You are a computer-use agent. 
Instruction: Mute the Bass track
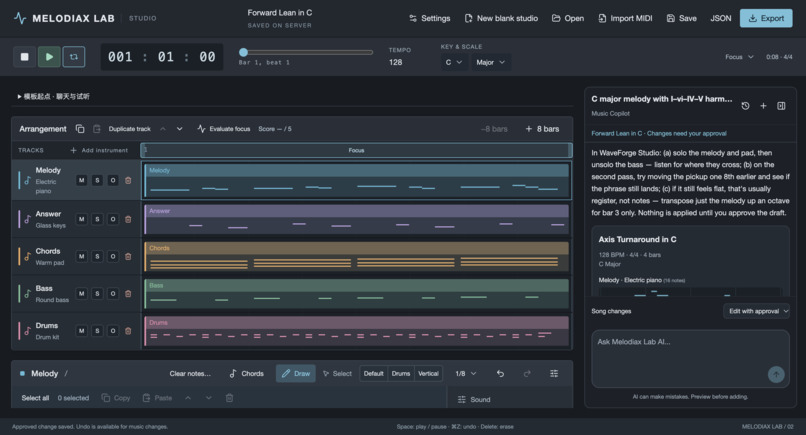click(x=81, y=294)
